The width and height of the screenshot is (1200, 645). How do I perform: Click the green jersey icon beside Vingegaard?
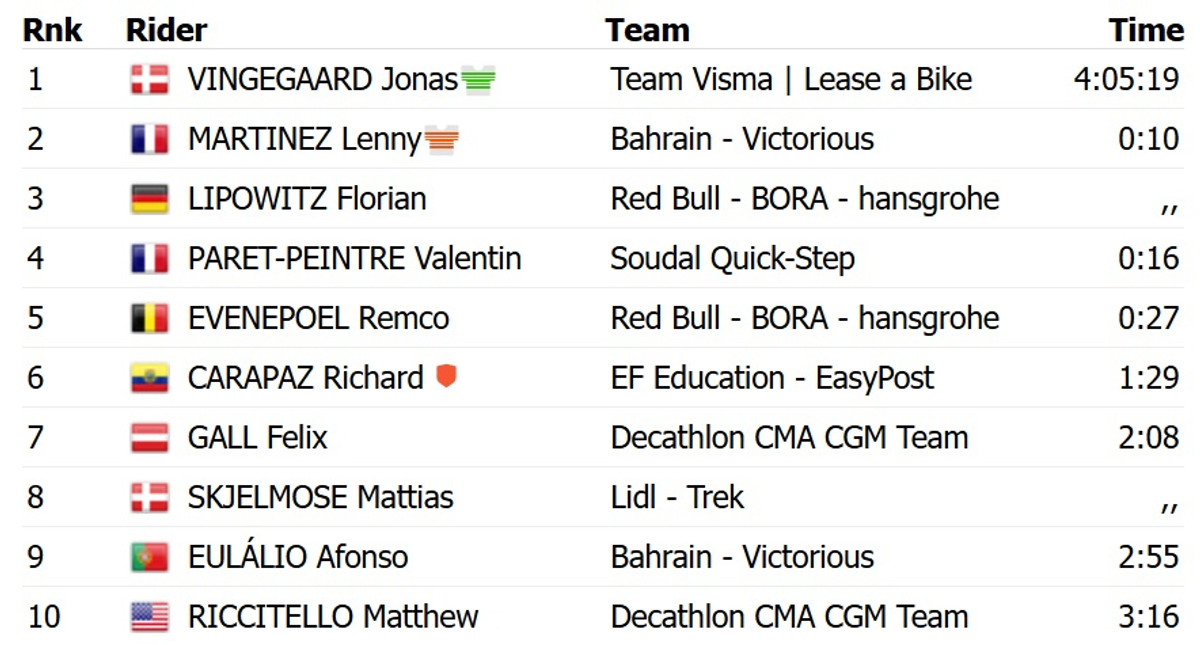[x=478, y=80]
